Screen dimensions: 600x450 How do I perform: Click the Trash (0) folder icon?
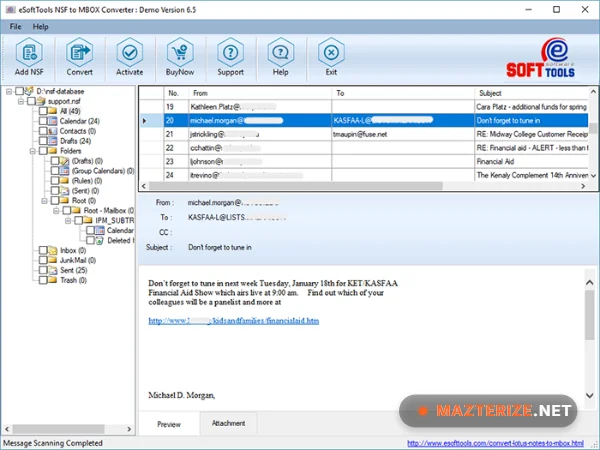pyautogui.click(x=53, y=280)
